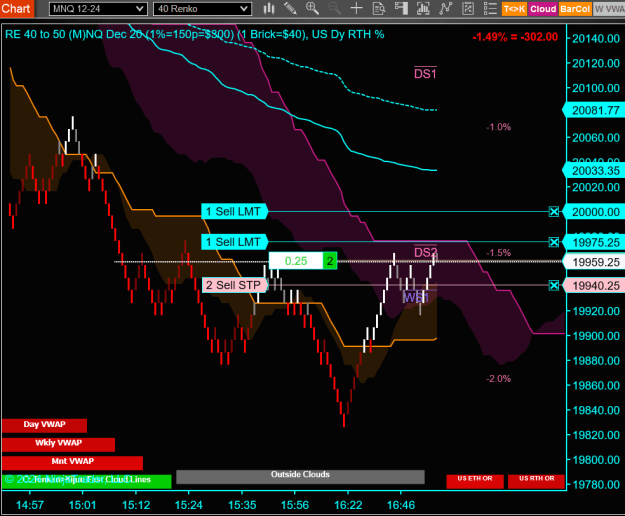Viewport: 625px width, 516px height.
Task: Toggle the T<>K button
Action: [x=514, y=9]
